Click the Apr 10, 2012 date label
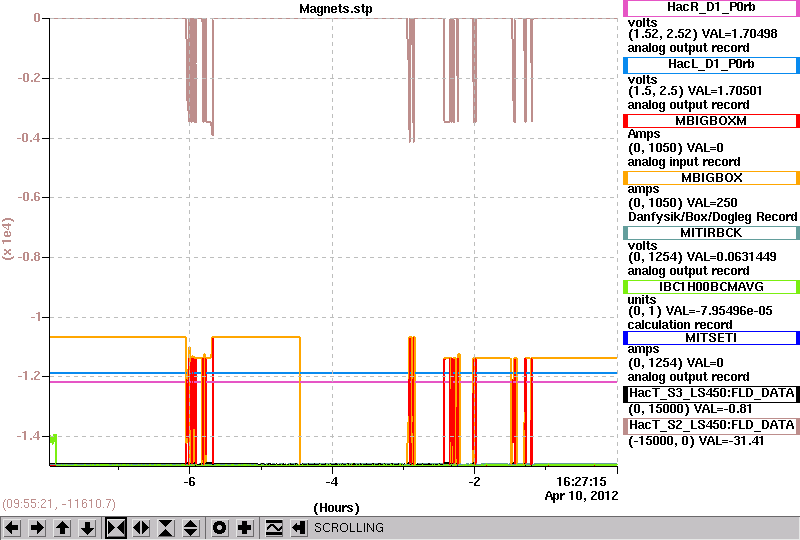Viewport: 800px width, 540px height. (581, 496)
